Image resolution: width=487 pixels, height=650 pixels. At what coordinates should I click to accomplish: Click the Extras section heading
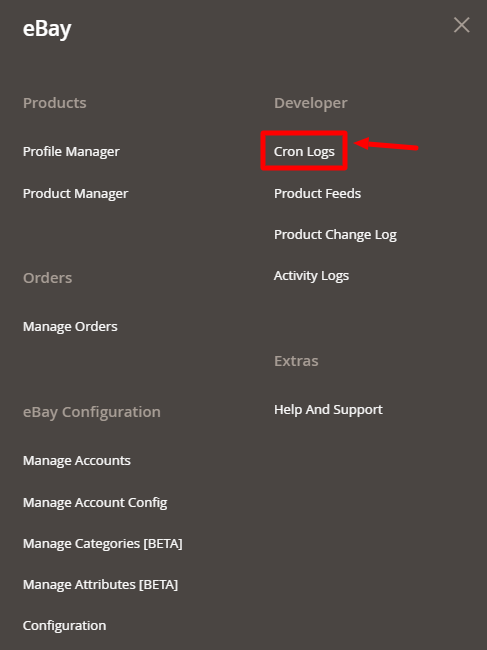tap(296, 361)
